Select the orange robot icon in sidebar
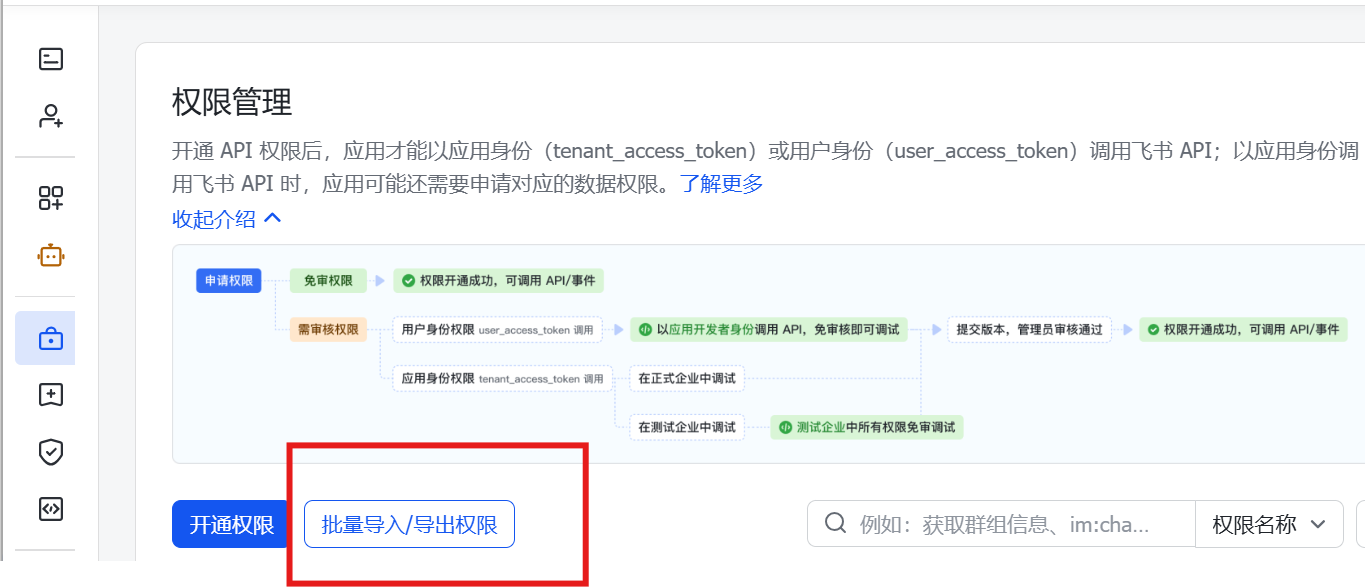Screen dimensions: 1365x587 [51, 256]
